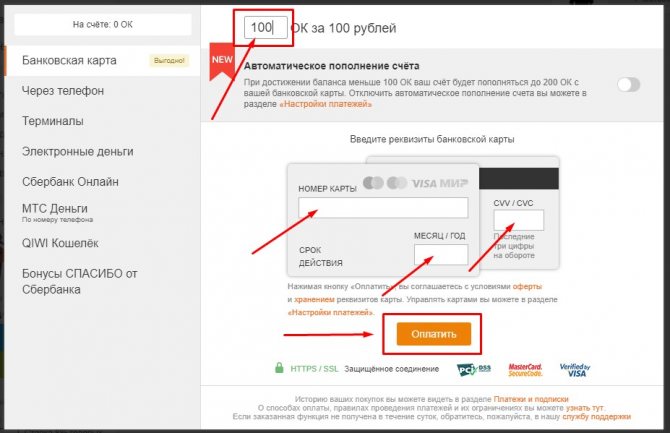Click the МИР logo on card form
Viewport: 670px width, 433px height.
coord(454,183)
